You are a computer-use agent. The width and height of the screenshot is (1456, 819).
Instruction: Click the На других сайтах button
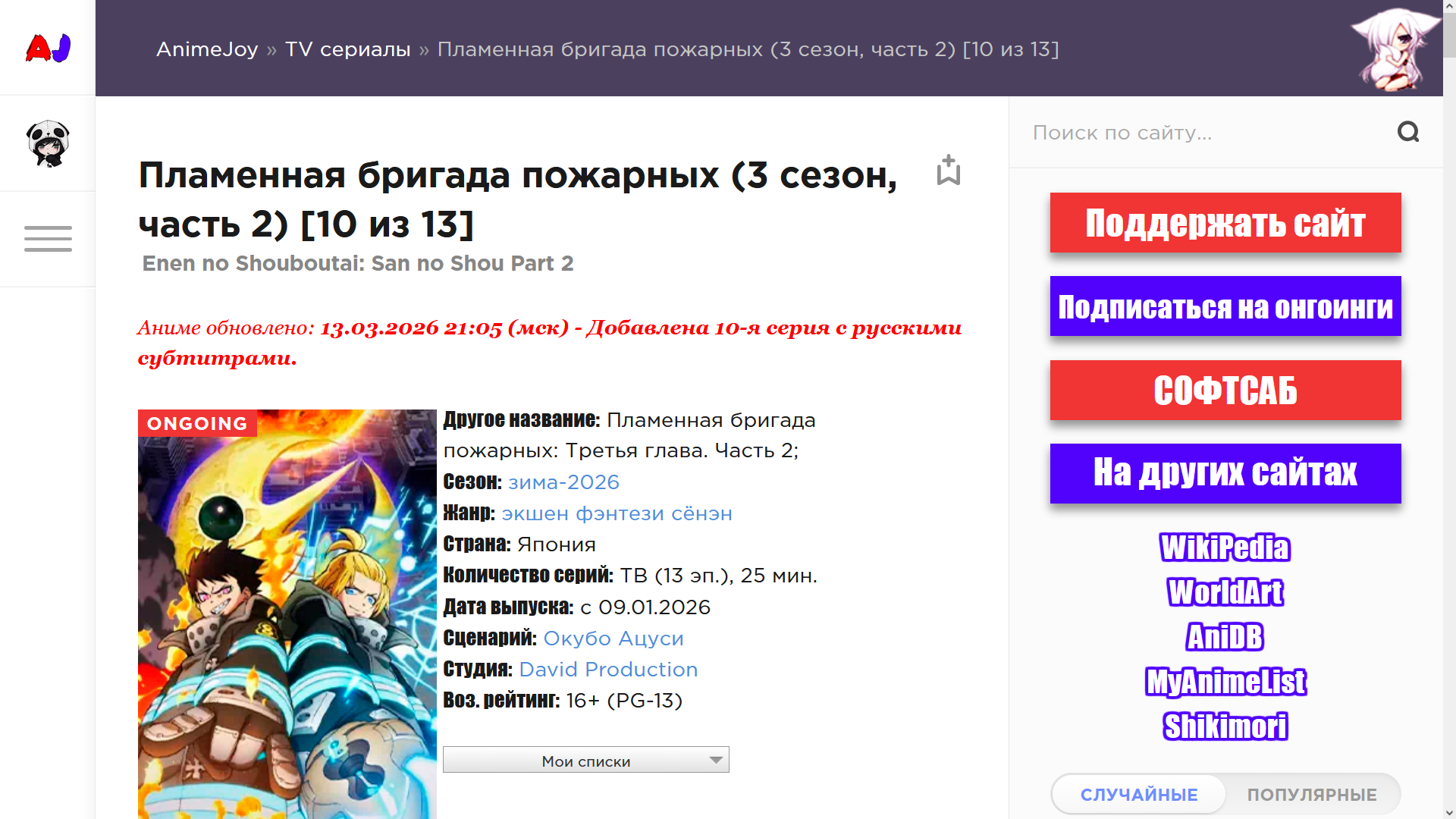point(1225,473)
